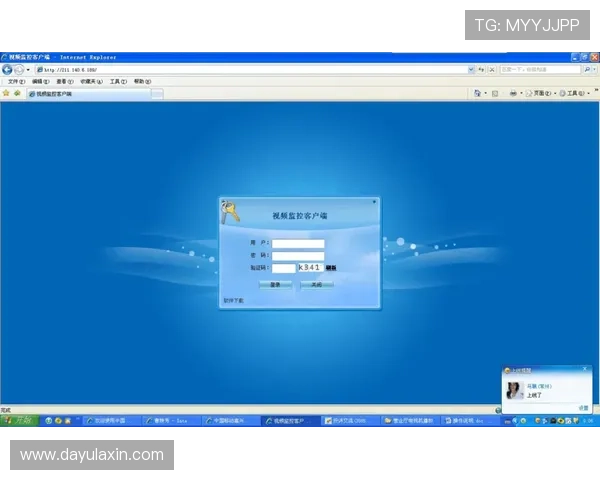Click the home icon in IE command bar

tap(477, 93)
